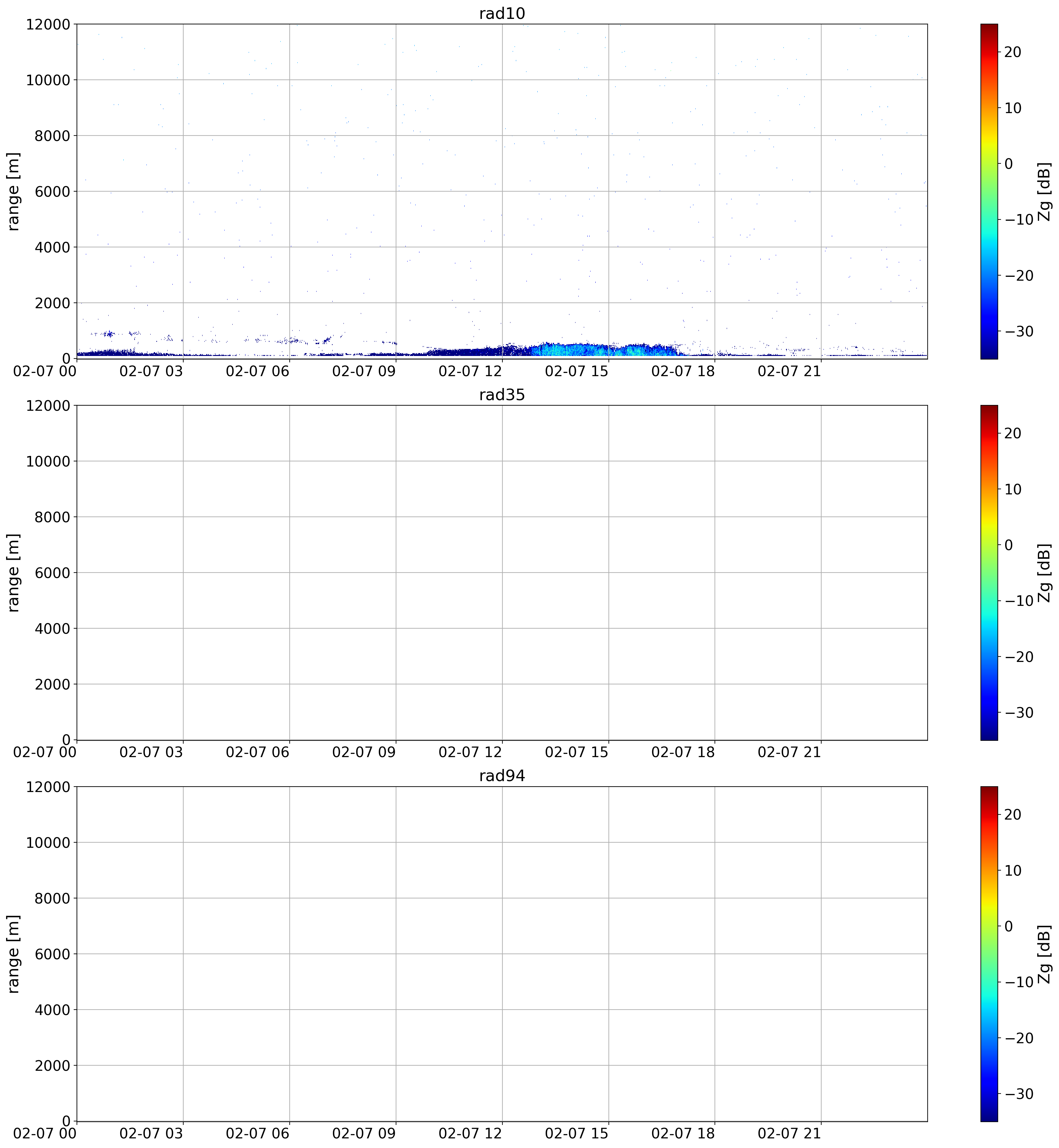1059x1148 pixels.
Task: Click the 02-07 12 tick label under rad10
Action: coord(470,371)
